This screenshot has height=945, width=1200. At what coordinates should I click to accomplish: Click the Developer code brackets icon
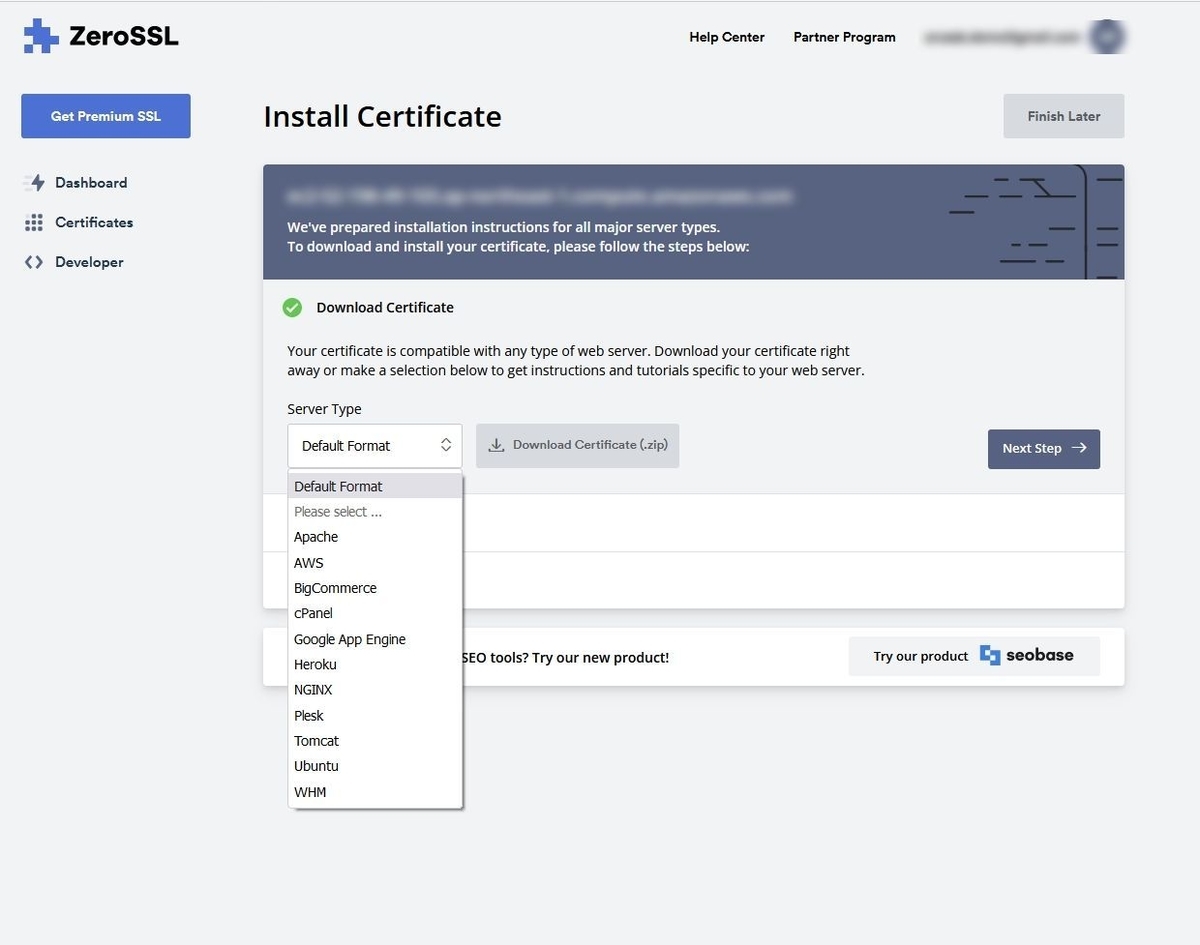(x=34, y=262)
